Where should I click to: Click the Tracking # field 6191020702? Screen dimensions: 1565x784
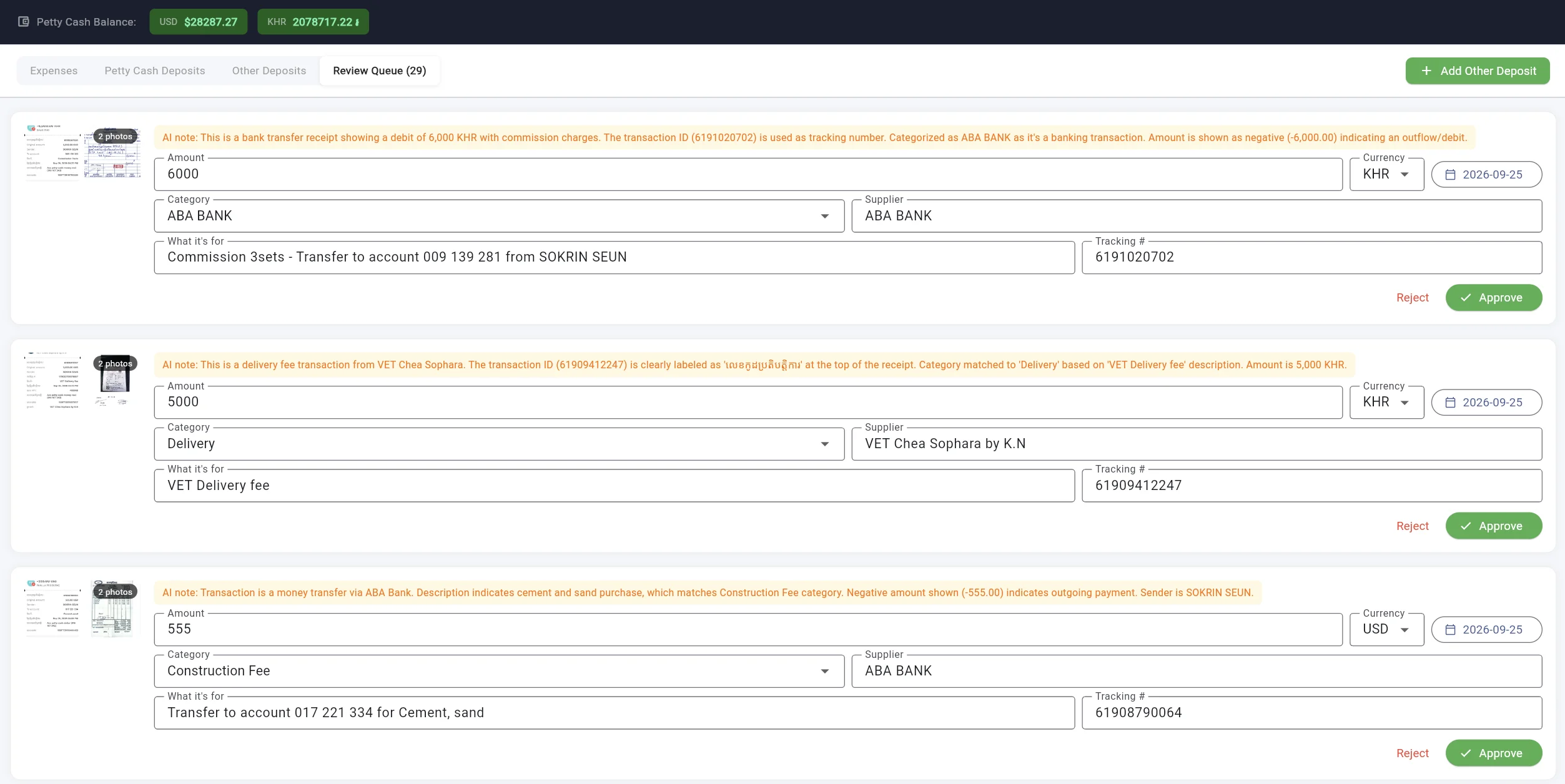point(1311,257)
